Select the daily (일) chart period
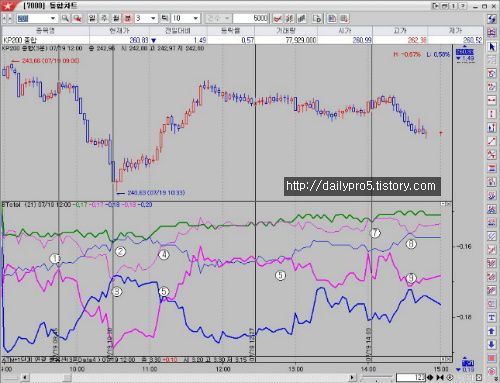The height and width of the screenshot is (383, 500). 92,18
